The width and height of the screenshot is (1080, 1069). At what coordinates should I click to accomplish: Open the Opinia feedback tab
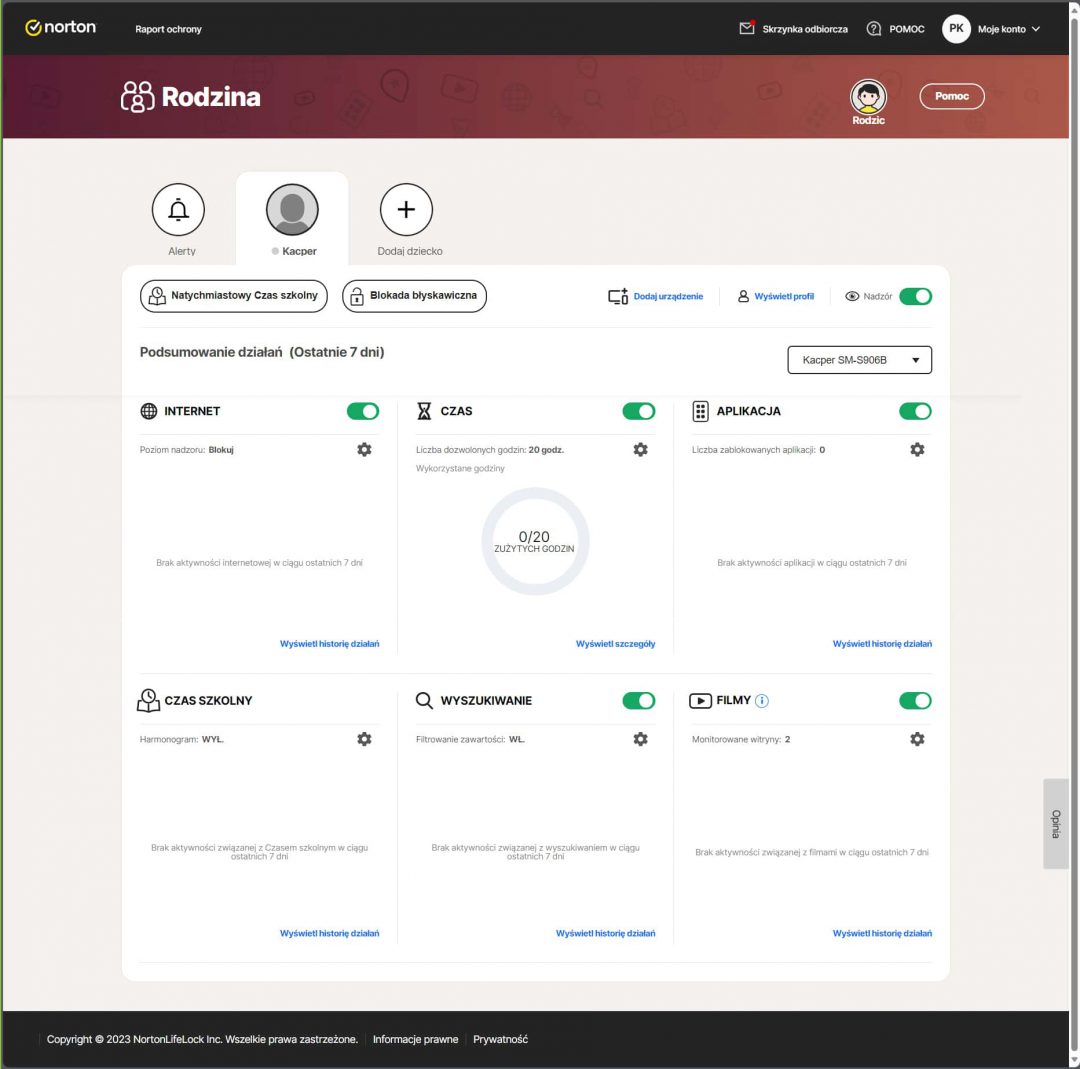(x=1055, y=824)
